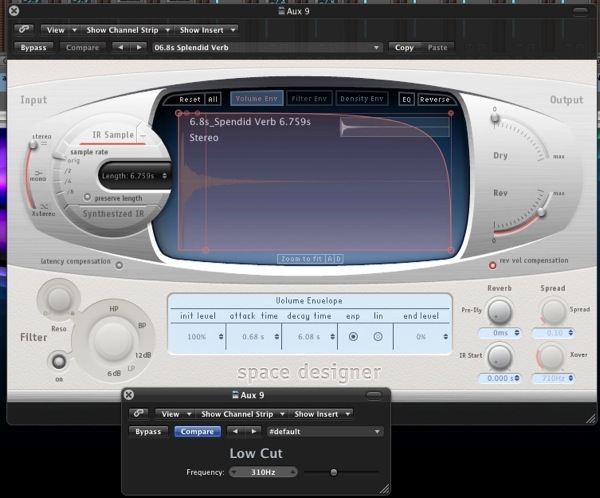Open Show Insert dropdown in Space Designer
The image size is (600, 498).
(x=207, y=30)
